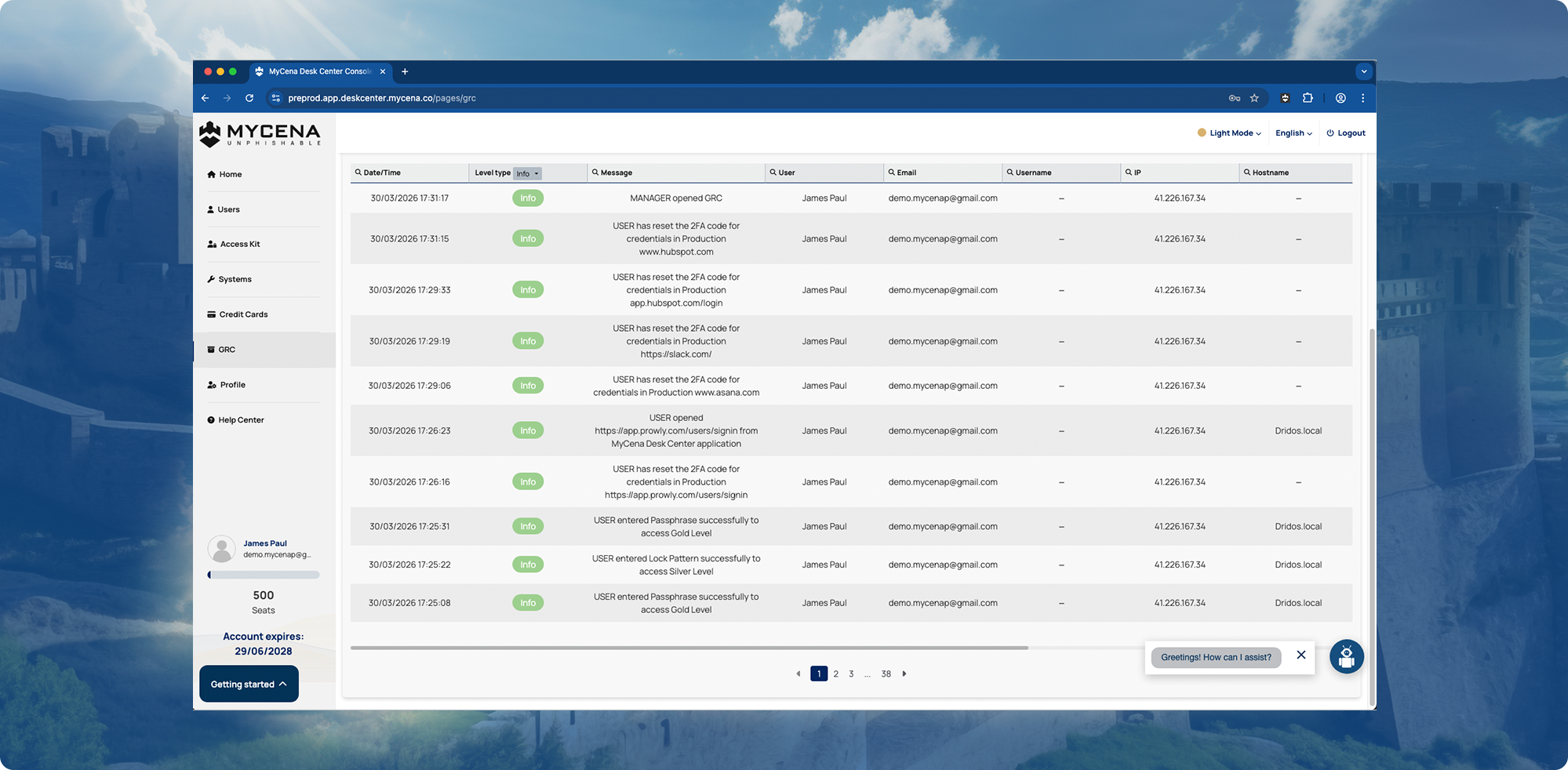This screenshot has width=1568, height=770.
Task: Click the browser reload page icon
Action: [x=249, y=98]
